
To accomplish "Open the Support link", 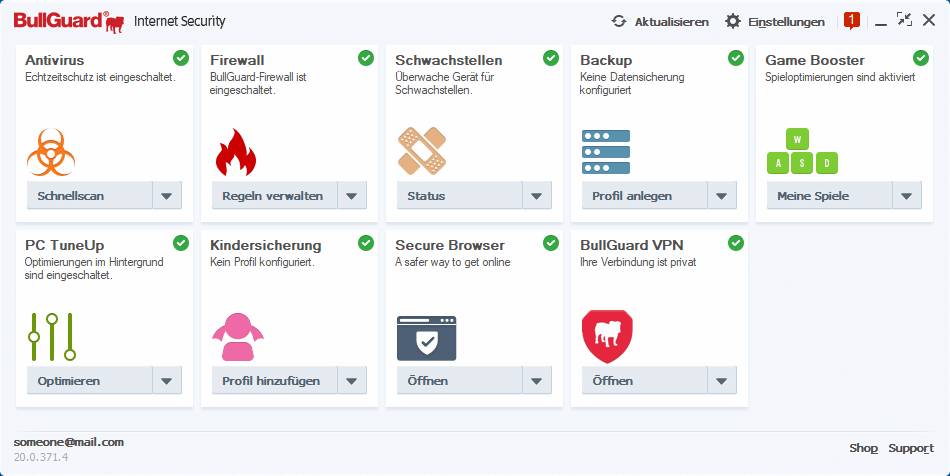I will point(911,448).
